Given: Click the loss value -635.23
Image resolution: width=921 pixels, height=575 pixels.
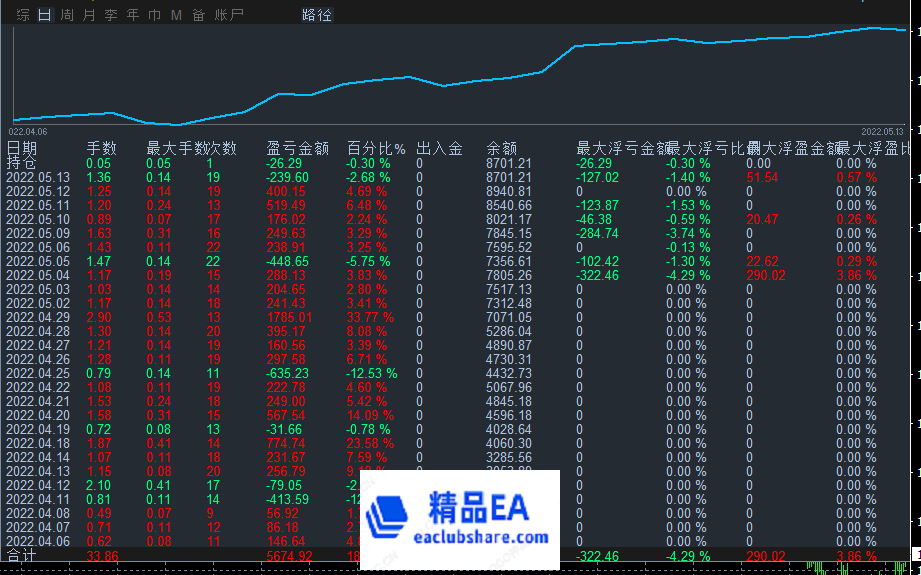Looking at the screenshot, I should (287, 374).
